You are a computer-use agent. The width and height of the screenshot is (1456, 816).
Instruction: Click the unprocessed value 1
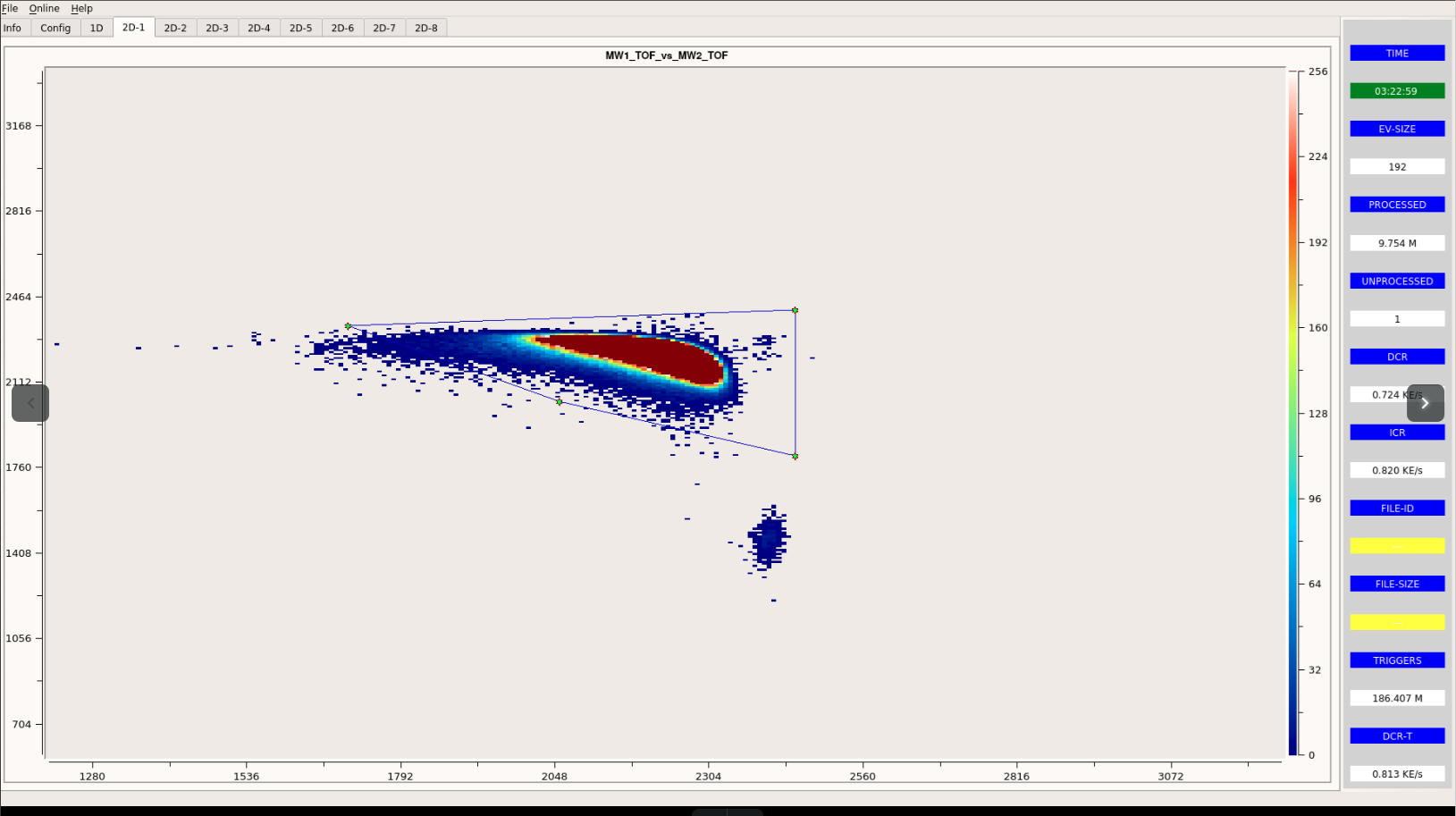[x=1397, y=319]
